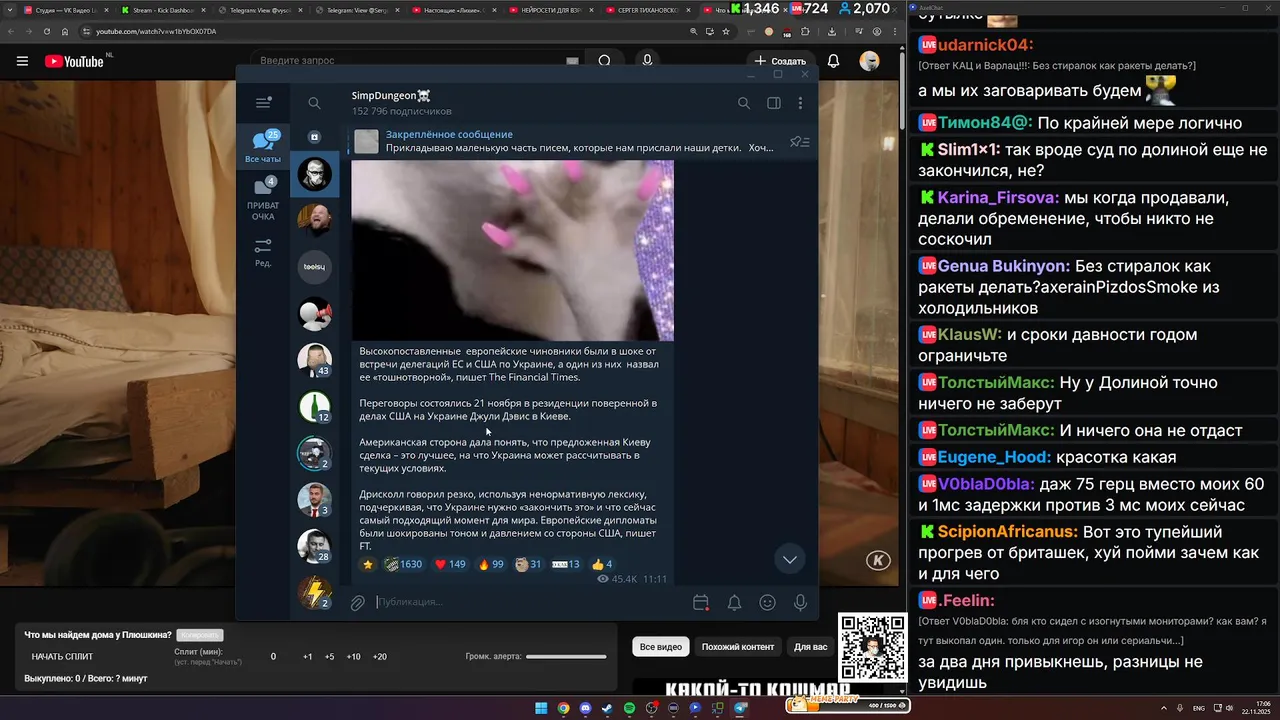
Task: Add the heart reaction with 149
Action: [x=450, y=564]
